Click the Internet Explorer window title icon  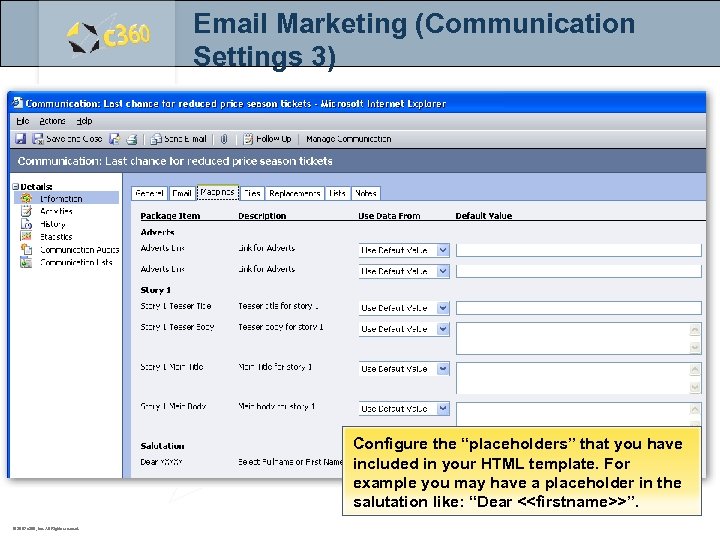click(17, 103)
